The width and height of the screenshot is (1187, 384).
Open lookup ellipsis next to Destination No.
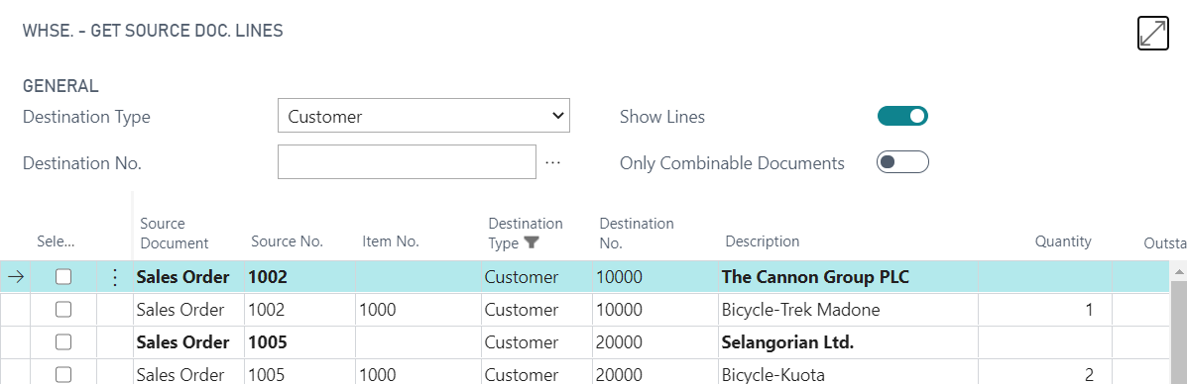pos(553,163)
